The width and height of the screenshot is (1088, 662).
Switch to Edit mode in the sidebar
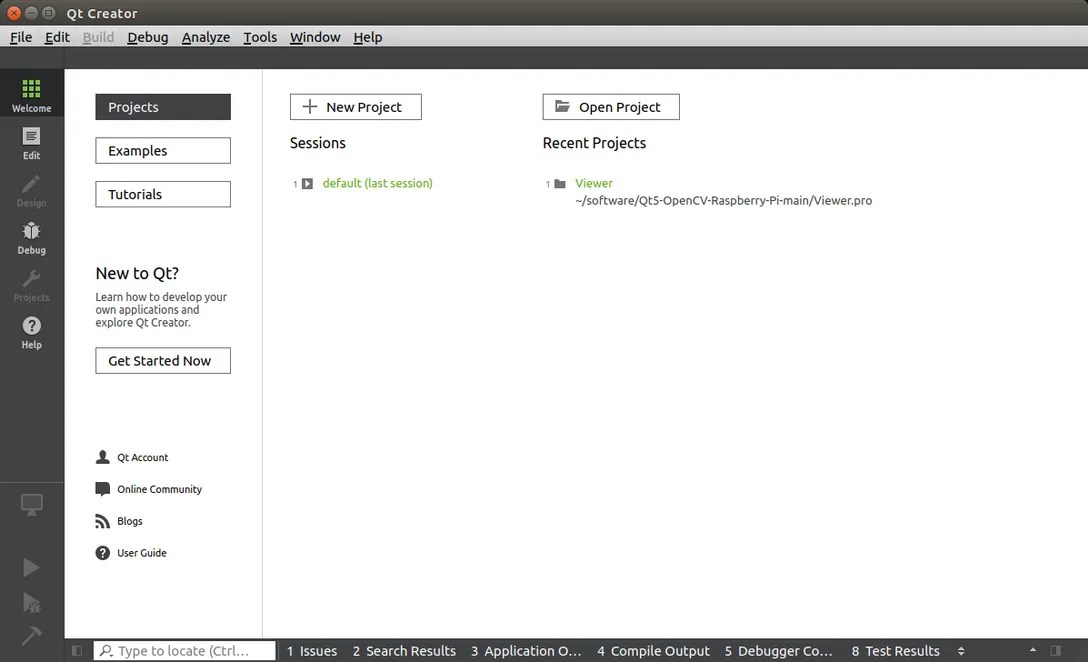click(31, 142)
